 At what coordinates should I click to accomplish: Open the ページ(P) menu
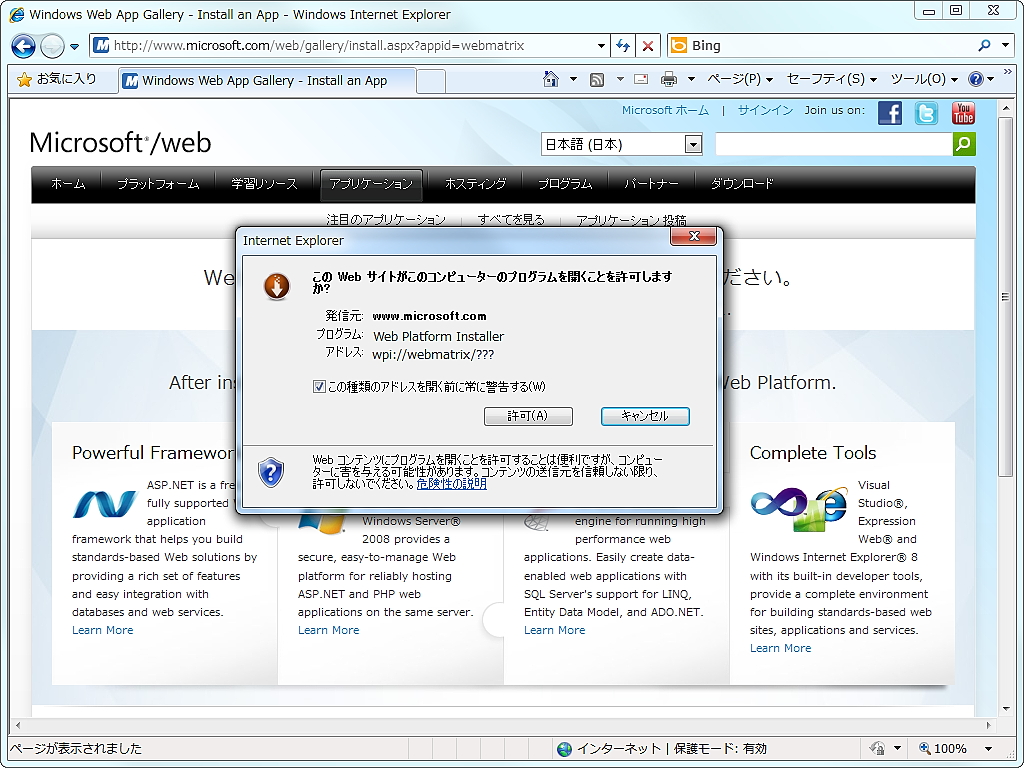[740, 79]
